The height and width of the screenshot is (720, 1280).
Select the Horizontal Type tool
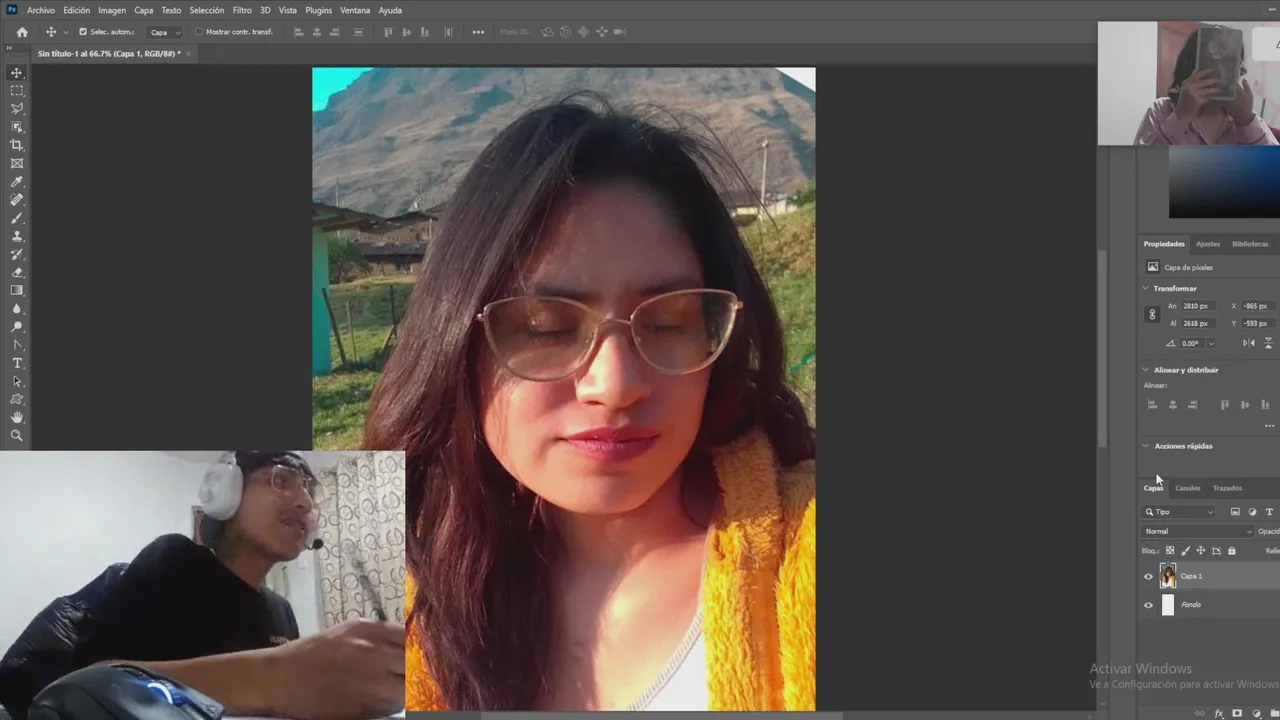(17, 363)
